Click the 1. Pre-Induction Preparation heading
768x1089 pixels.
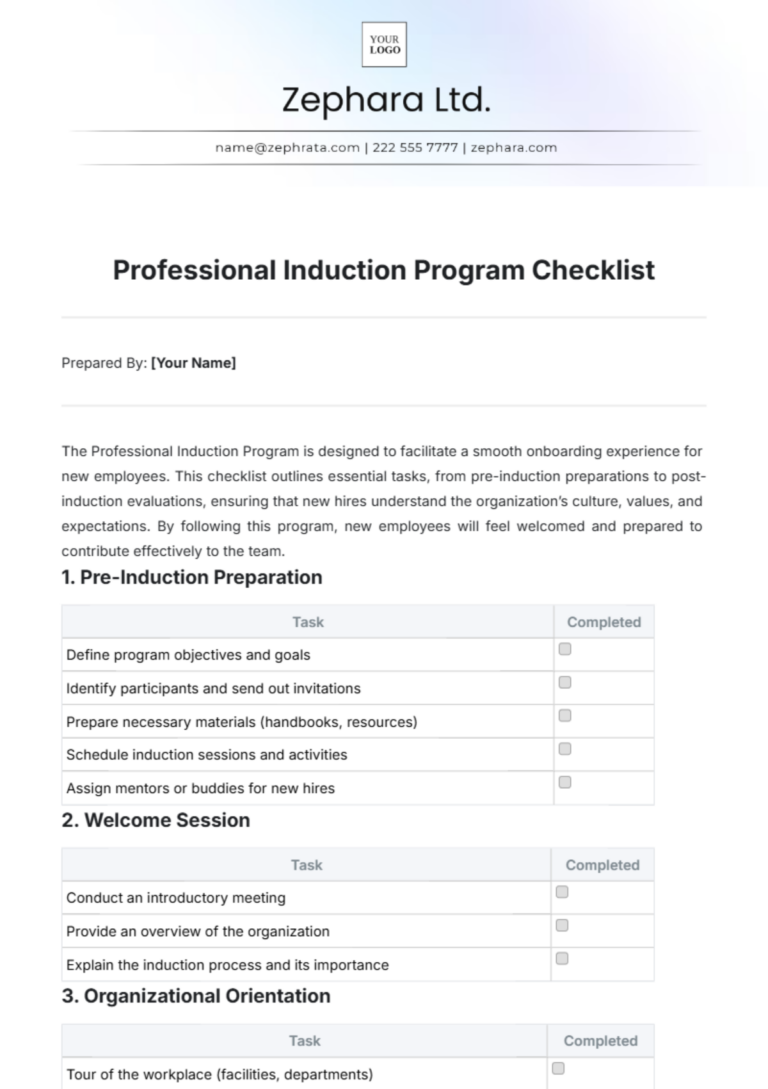192,577
